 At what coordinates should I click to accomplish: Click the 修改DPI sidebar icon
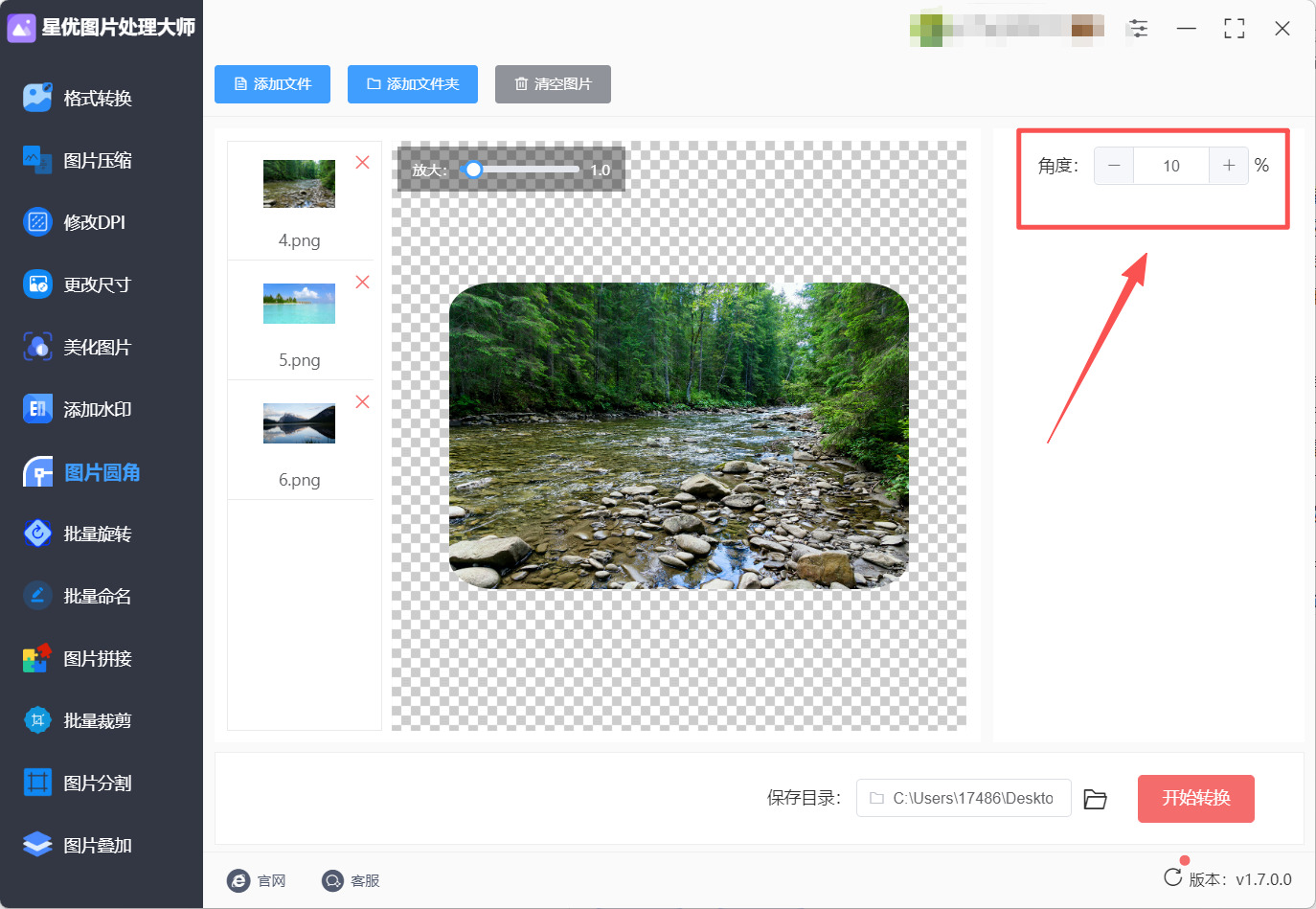click(37, 222)
